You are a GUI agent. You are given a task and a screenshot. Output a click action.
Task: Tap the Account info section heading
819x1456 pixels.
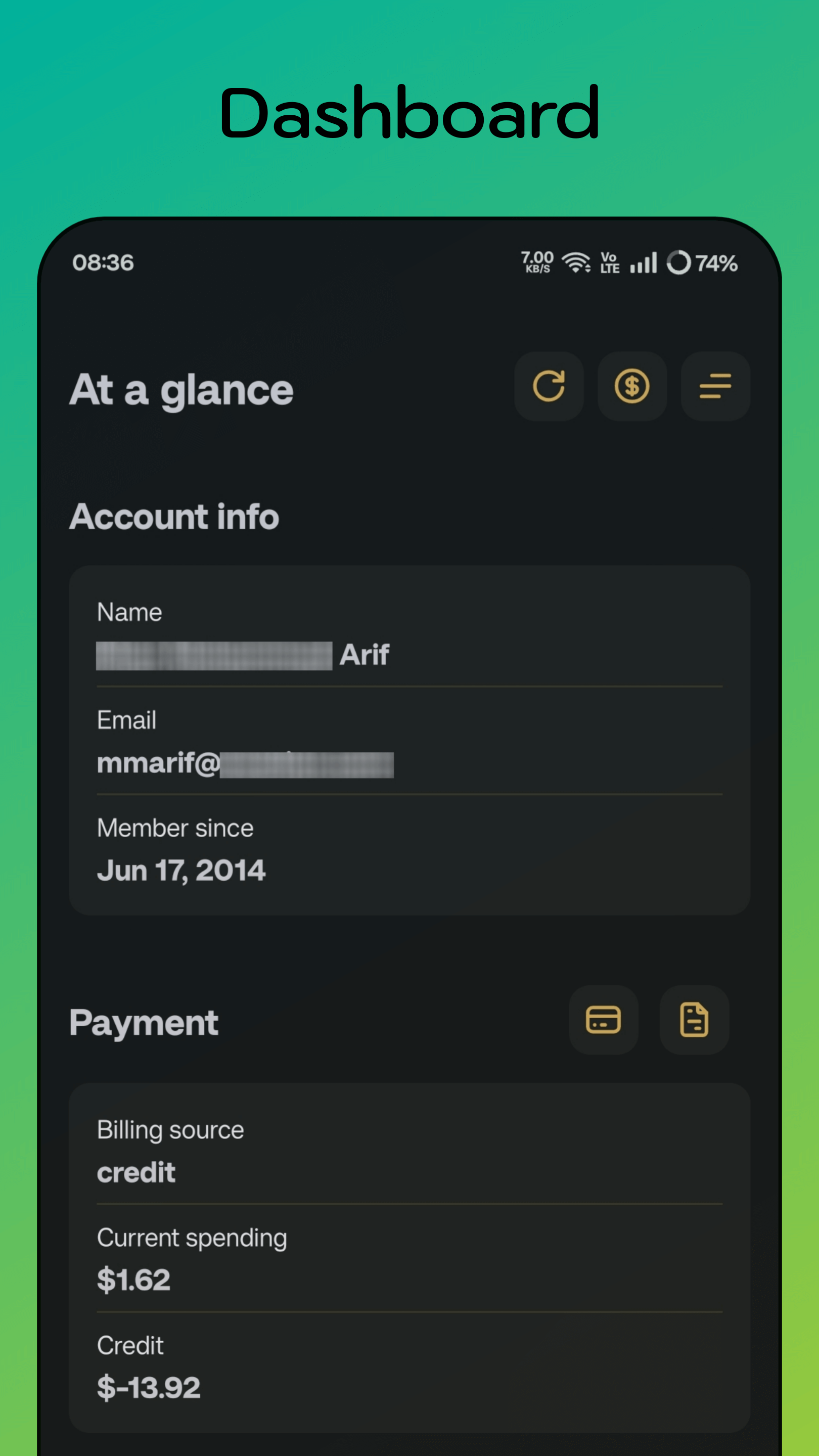click(x=174, y=517)
